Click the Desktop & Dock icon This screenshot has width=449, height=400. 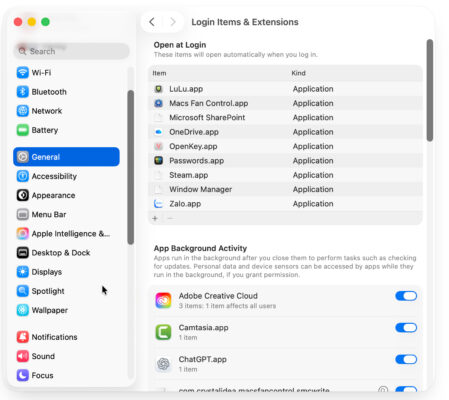[x=23, y=253]
